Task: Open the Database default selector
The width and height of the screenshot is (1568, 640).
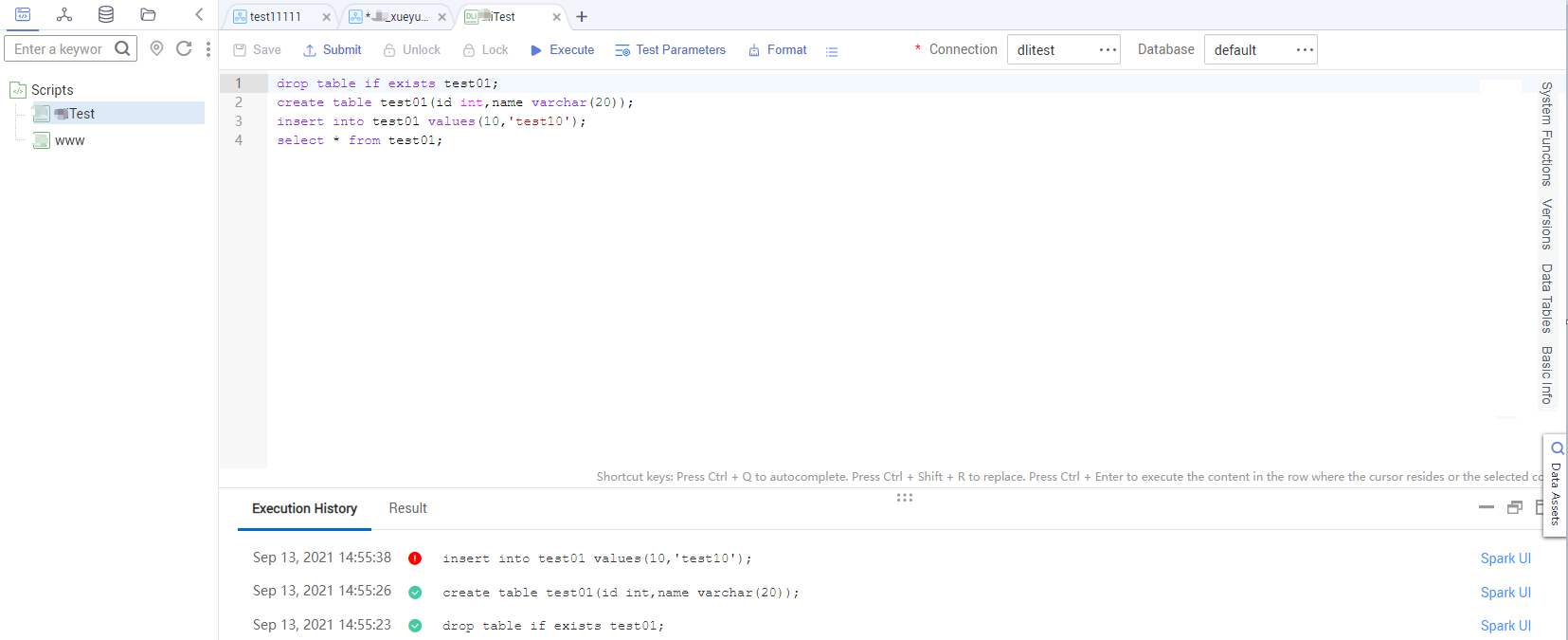Action: pyautogui.click(x=1260, y=49)
